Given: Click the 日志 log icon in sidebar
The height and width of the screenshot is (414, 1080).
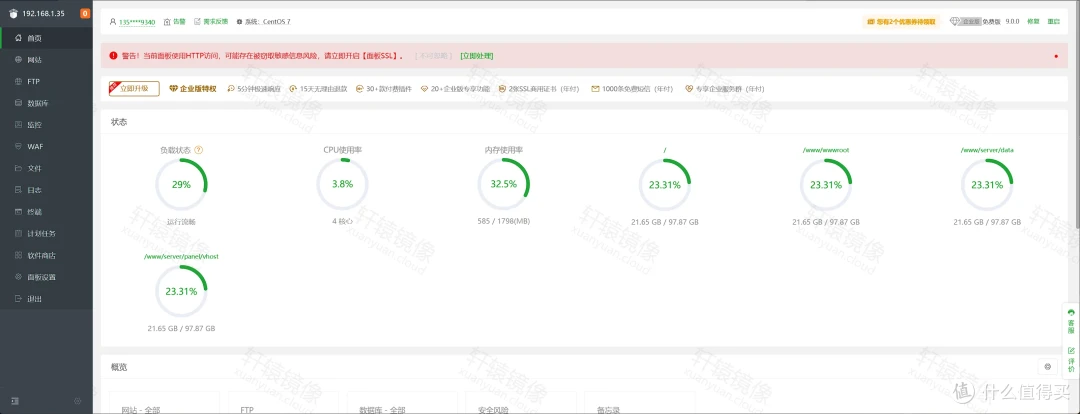Looking at the screenshot, I should click(x=18, y=190).
